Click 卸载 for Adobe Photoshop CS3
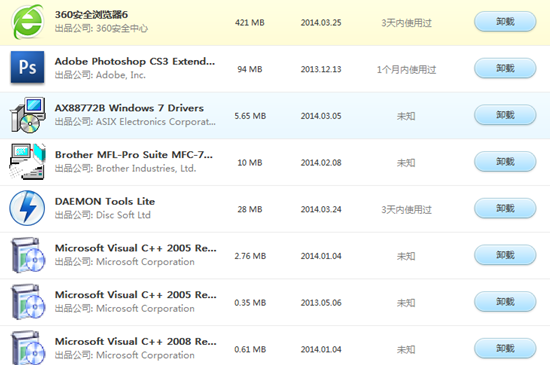Viewport: 550px width, 371px height. point(505,68)
